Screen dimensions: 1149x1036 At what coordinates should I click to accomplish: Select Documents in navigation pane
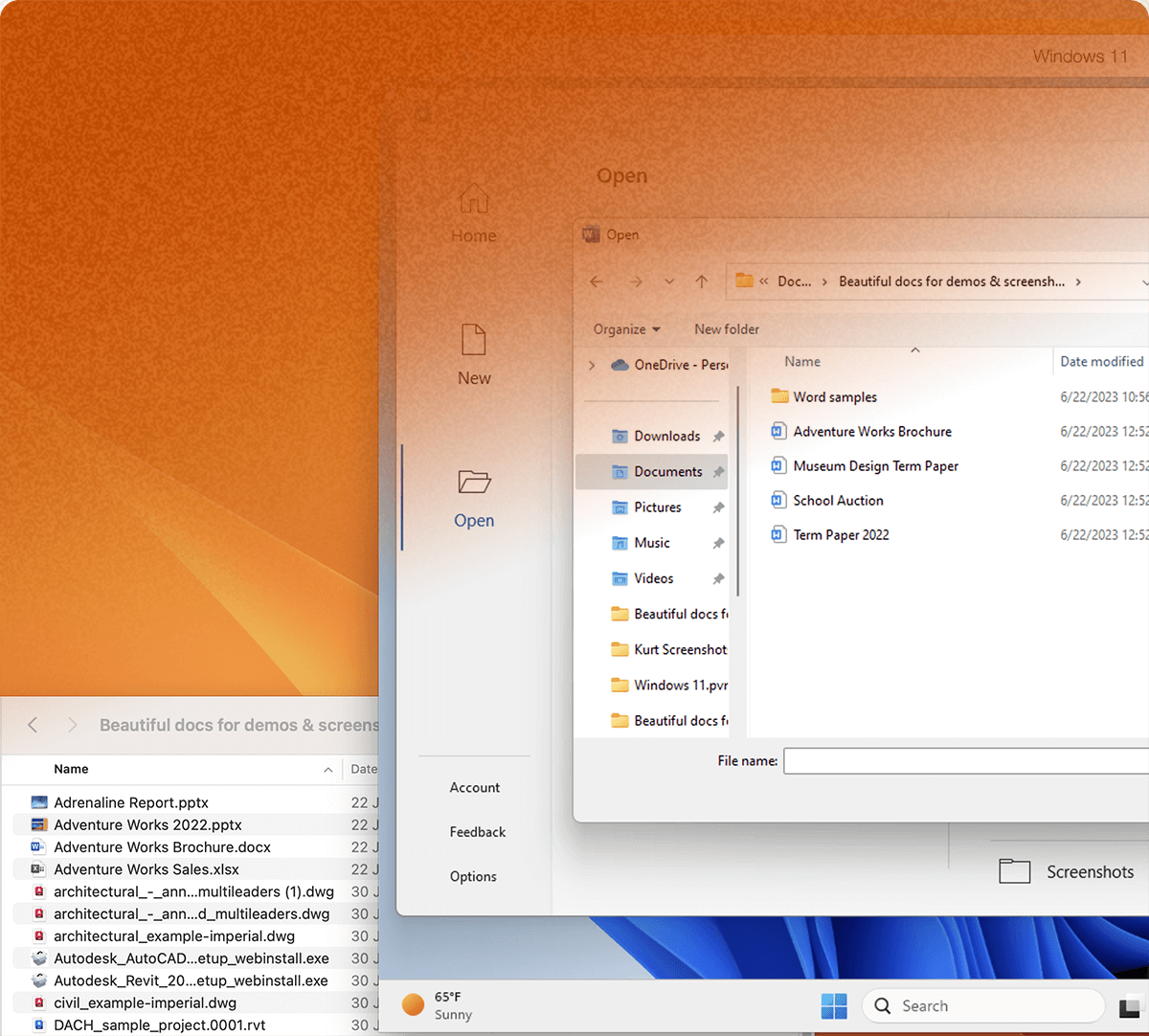click(667, 472)
